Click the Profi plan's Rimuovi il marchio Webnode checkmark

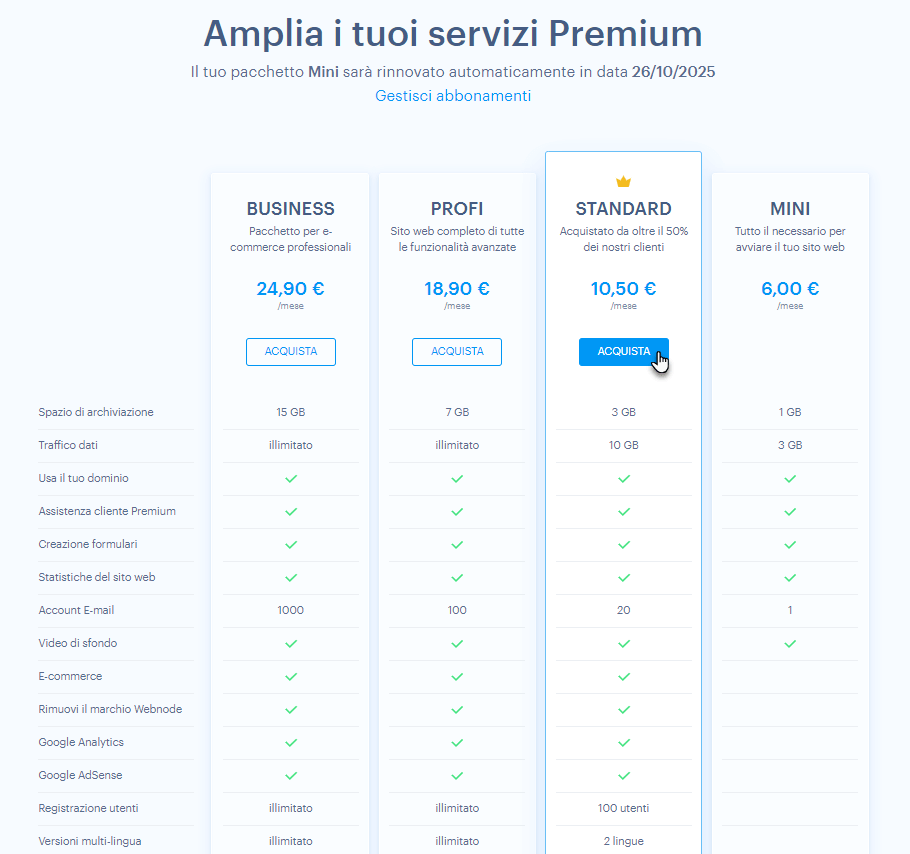(457, 710)
